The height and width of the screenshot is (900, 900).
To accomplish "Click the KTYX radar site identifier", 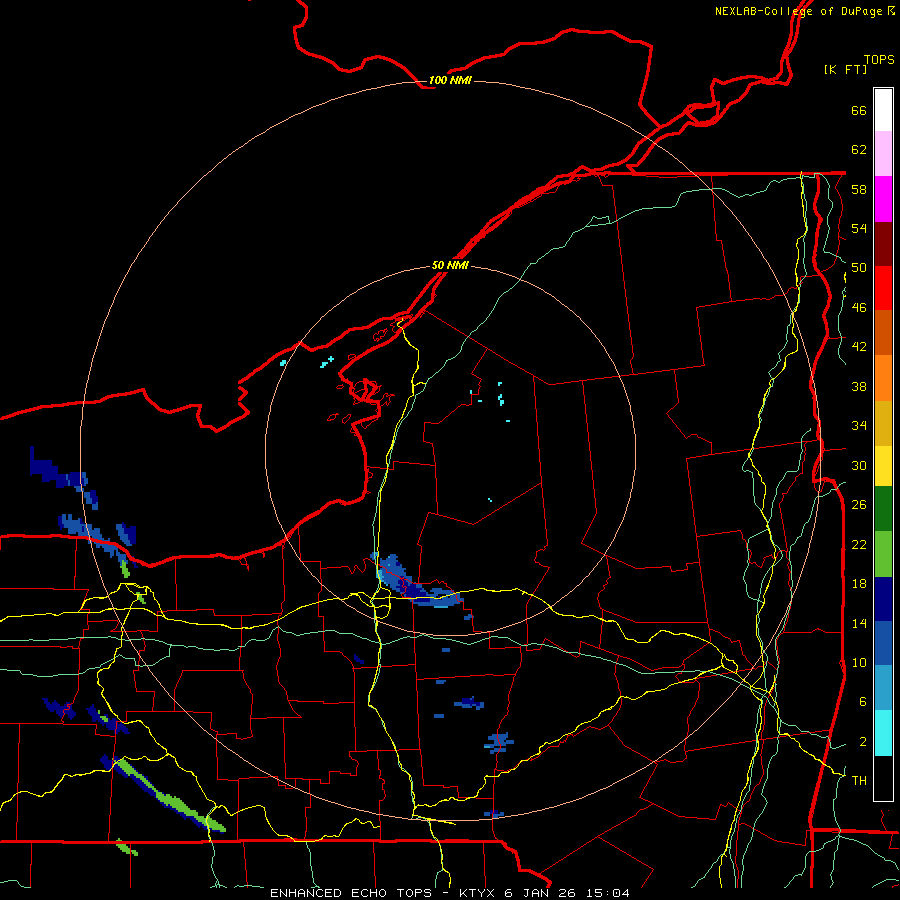I will click(479, 893).
